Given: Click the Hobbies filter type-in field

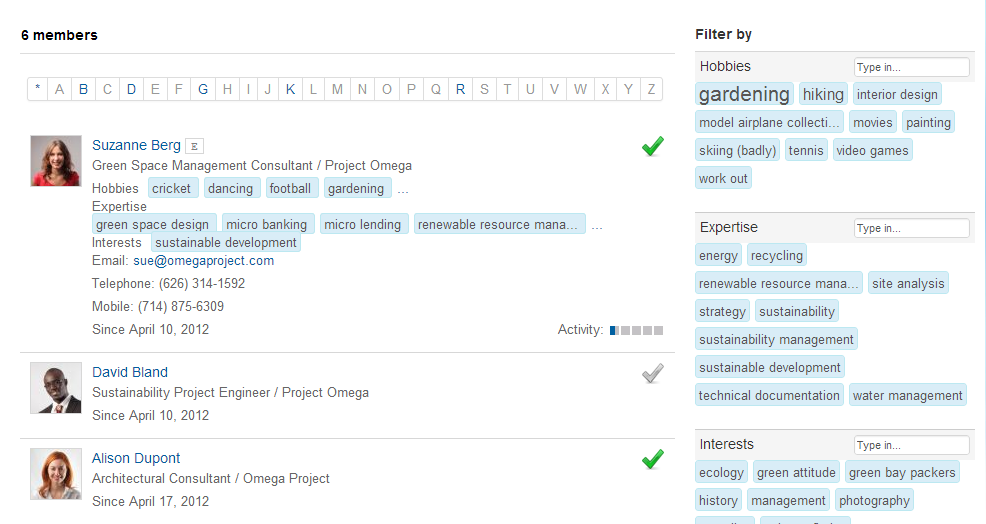Looking at the screenshot, I should pyautogui.click(x=911, y=67).
